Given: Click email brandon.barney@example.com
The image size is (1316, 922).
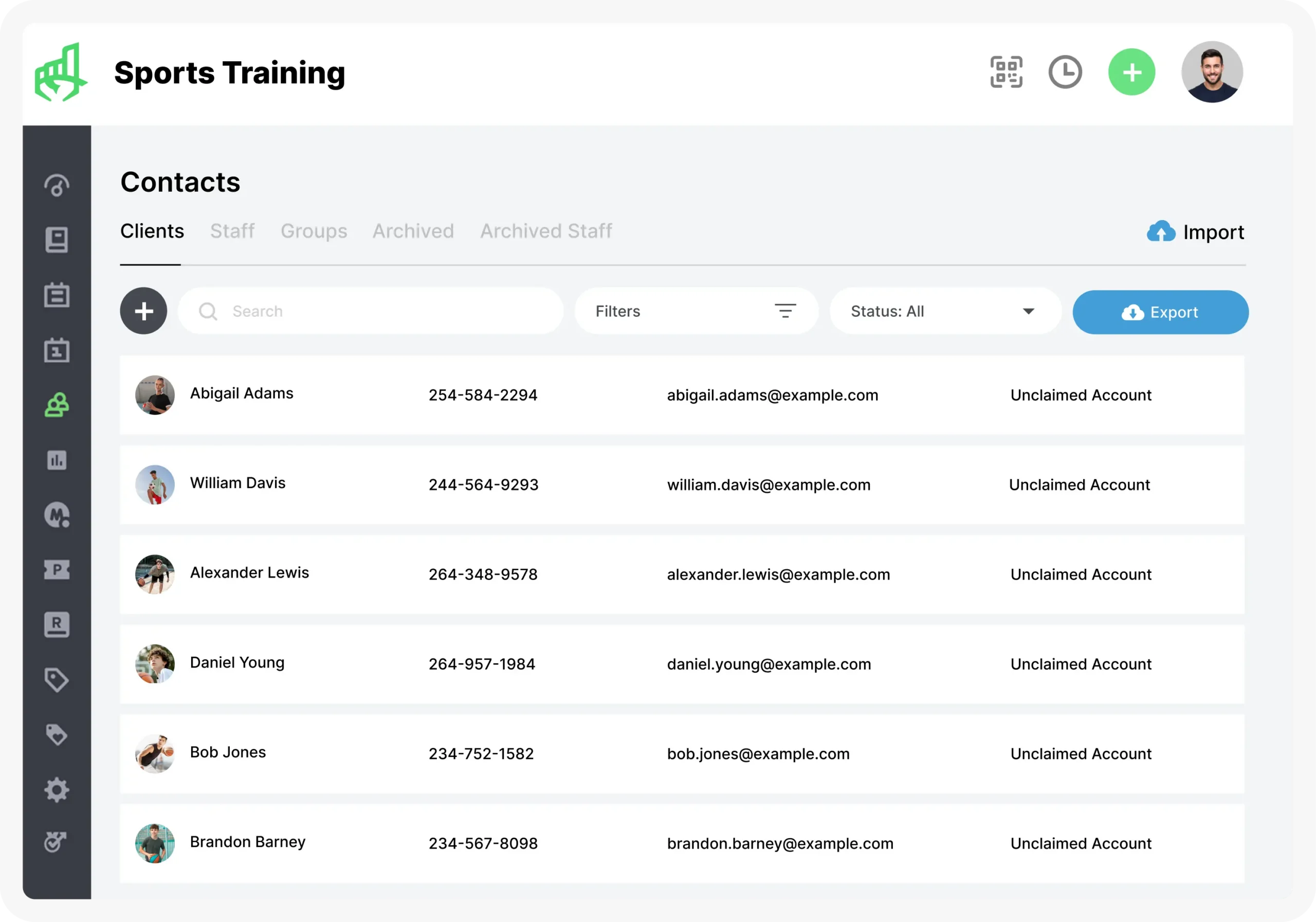Looking at the screenshot, I should [780, 843].
